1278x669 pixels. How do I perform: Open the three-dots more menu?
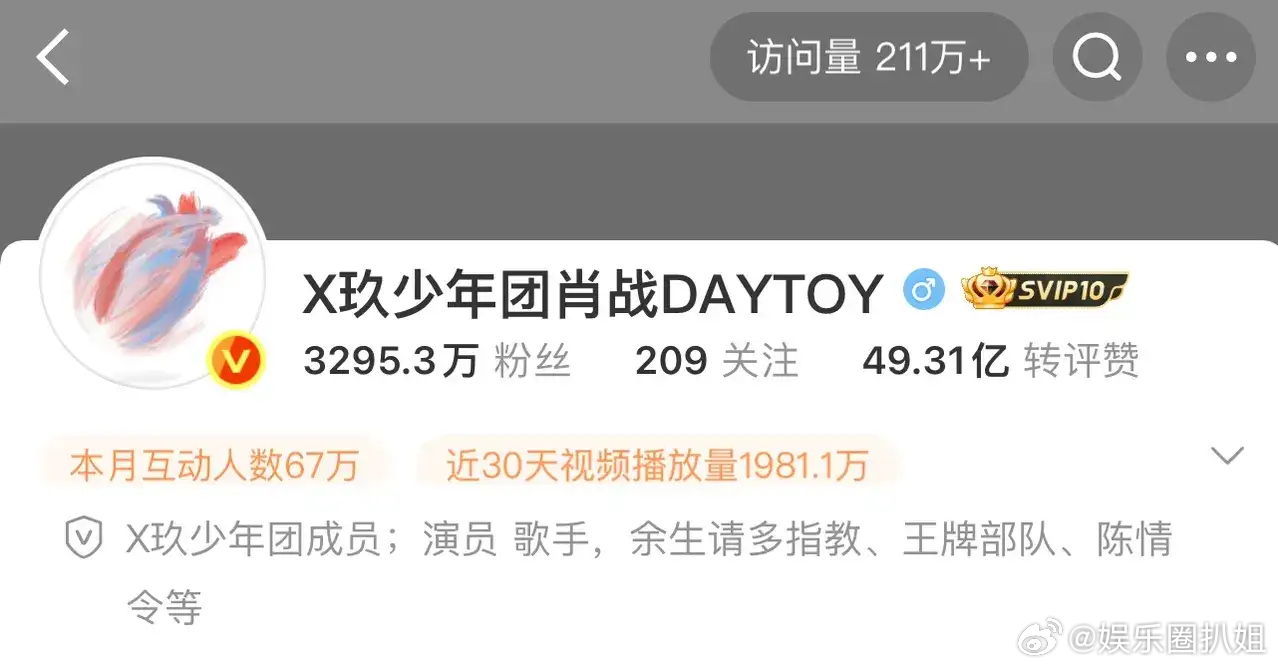(x=1210, y=58)
